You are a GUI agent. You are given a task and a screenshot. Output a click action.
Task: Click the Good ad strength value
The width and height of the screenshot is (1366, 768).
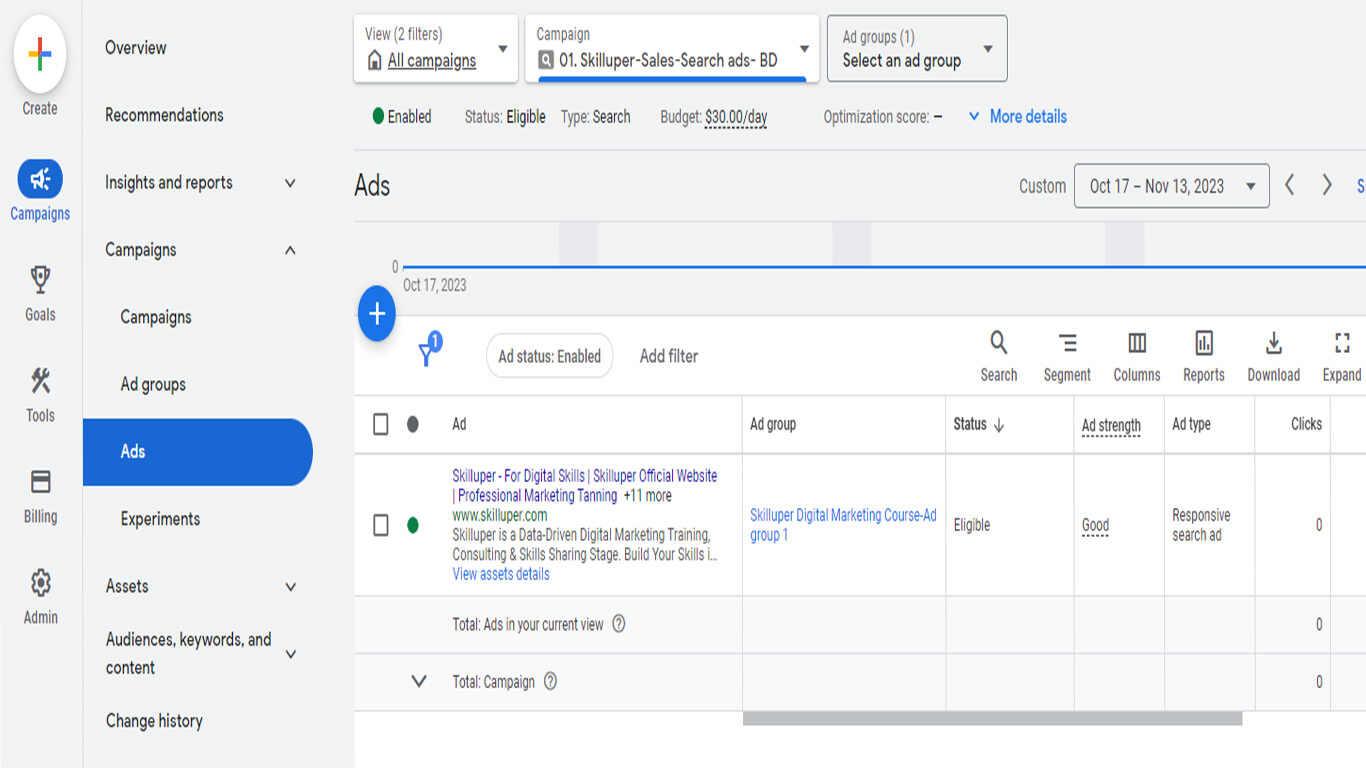pyautogui.click(x=1095, y=525)
